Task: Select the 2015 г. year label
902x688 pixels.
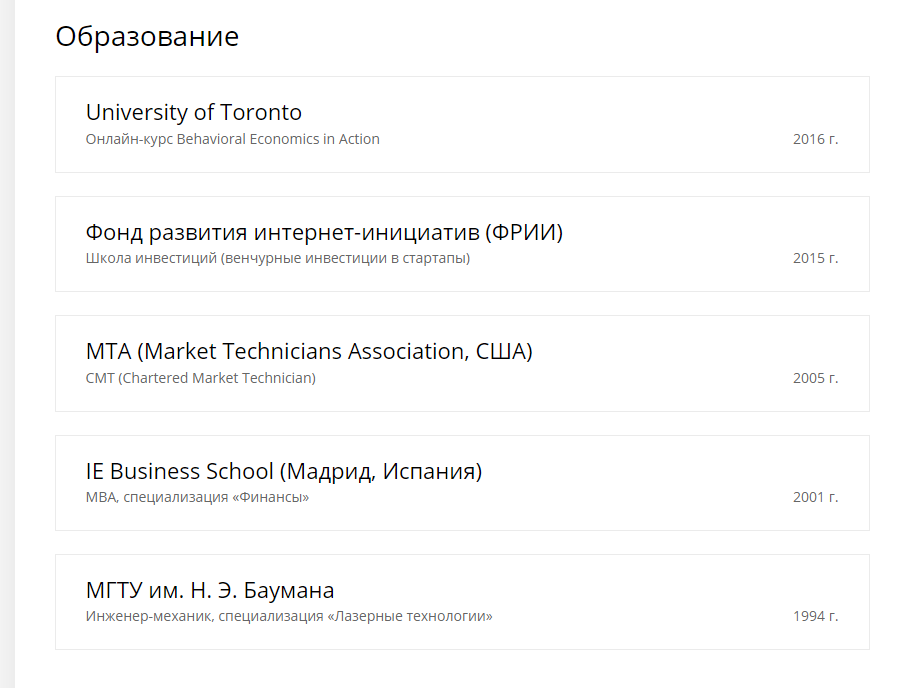Action: click(x=815, y=258)
